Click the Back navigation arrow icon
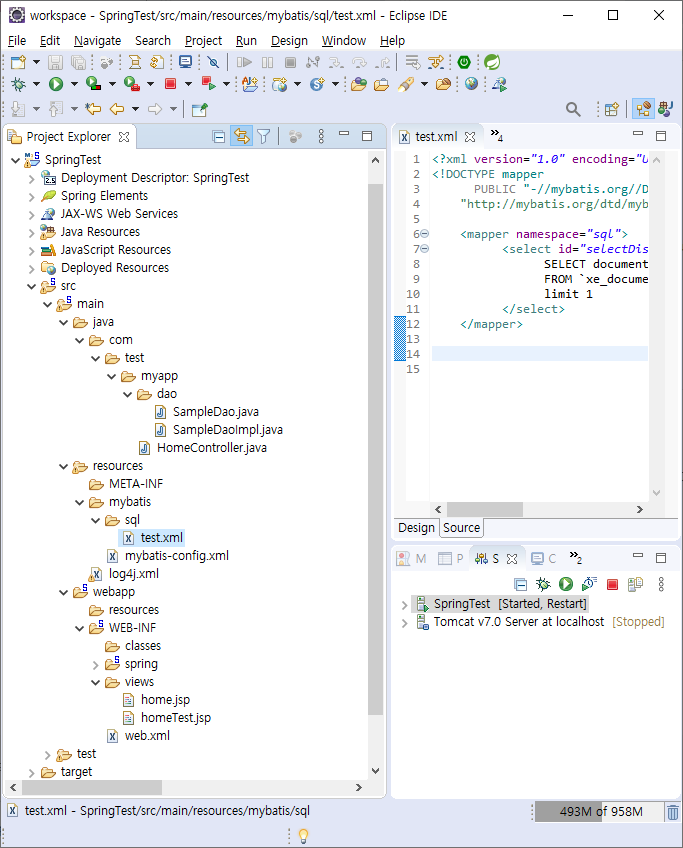The height and width of the screenshot is (848, 683). 117,109
